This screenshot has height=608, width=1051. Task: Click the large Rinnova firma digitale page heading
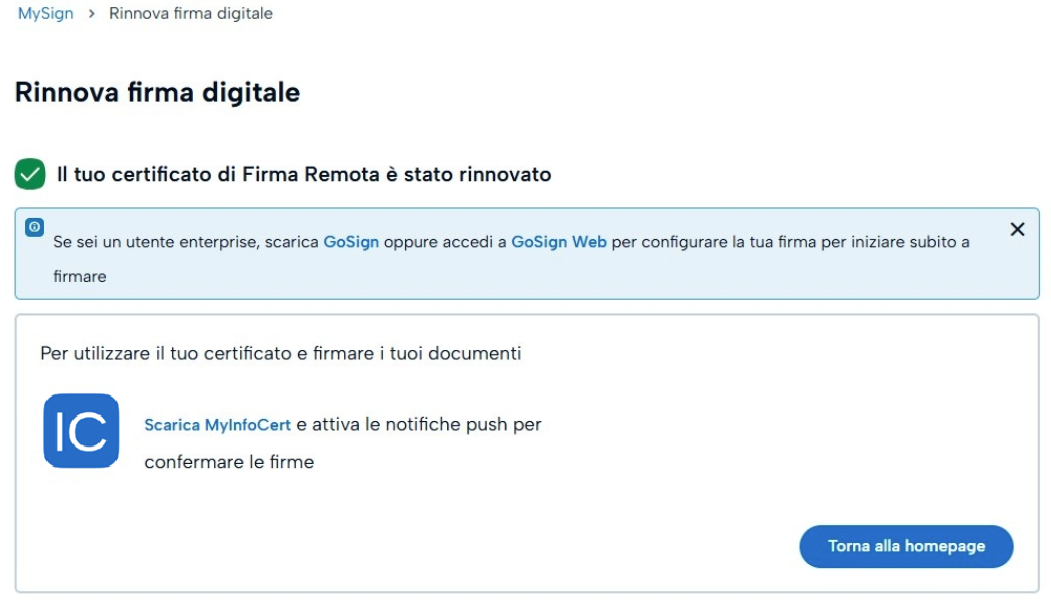(158, 93)
